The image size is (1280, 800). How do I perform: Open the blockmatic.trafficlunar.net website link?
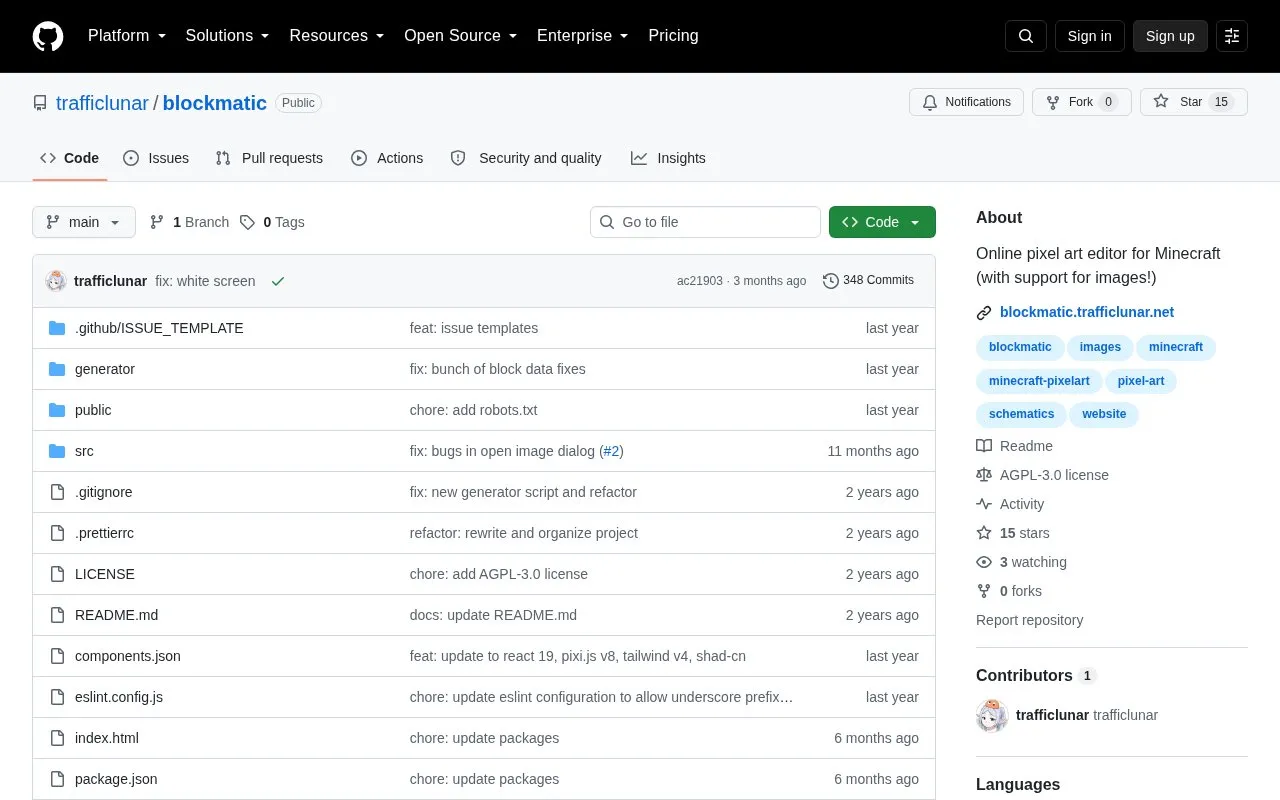[x=1087, y=312]
